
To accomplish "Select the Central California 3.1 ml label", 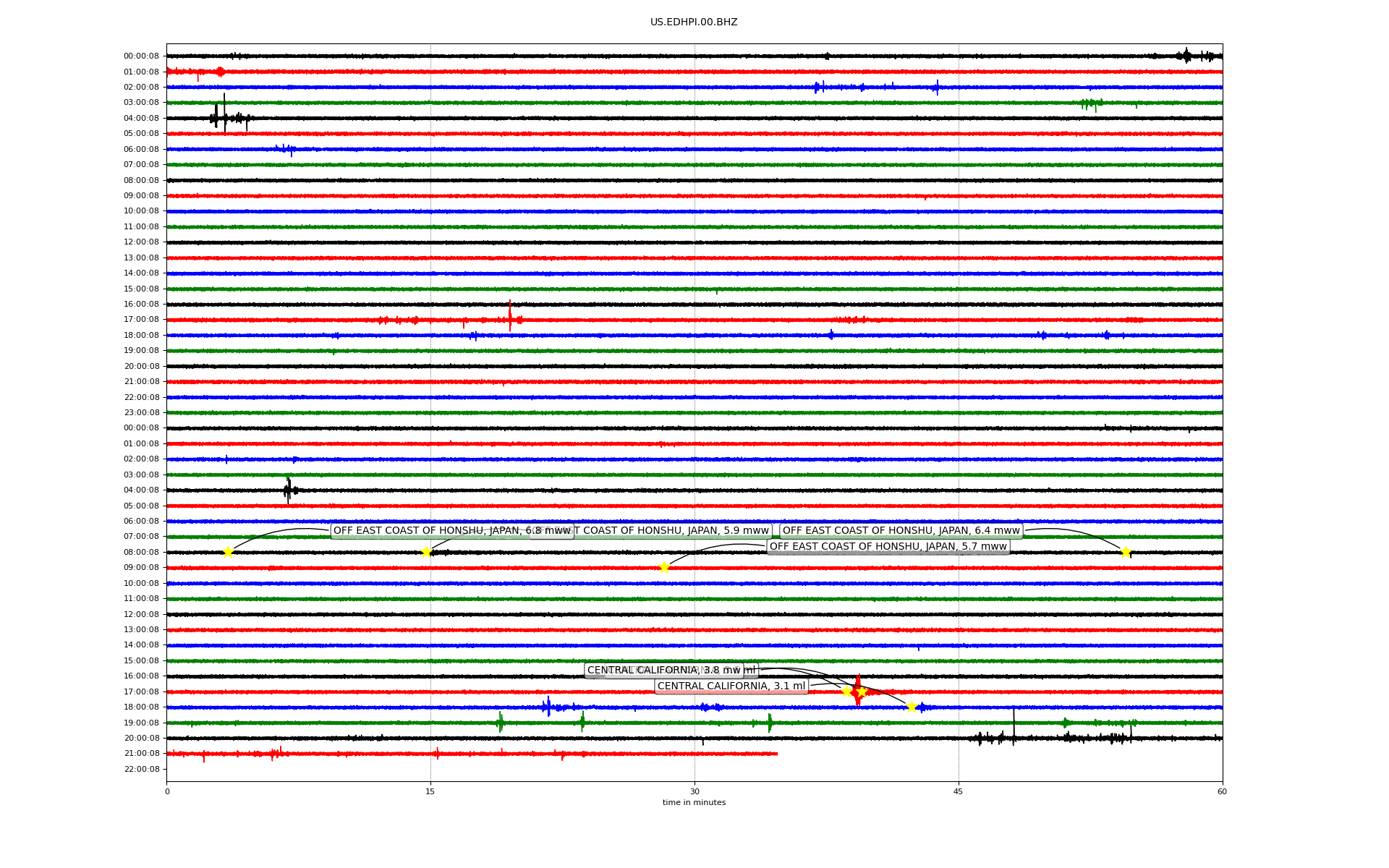I will (731, 686).
